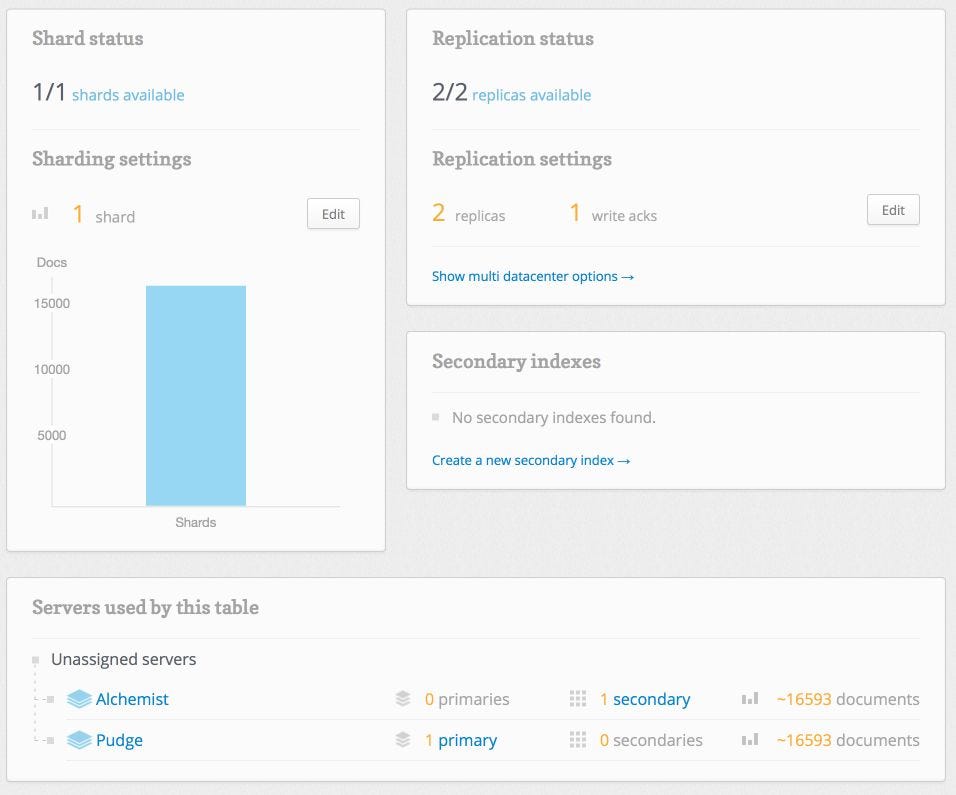Open Create a new secondary index

pyautogui.click(x=531, y=460)
